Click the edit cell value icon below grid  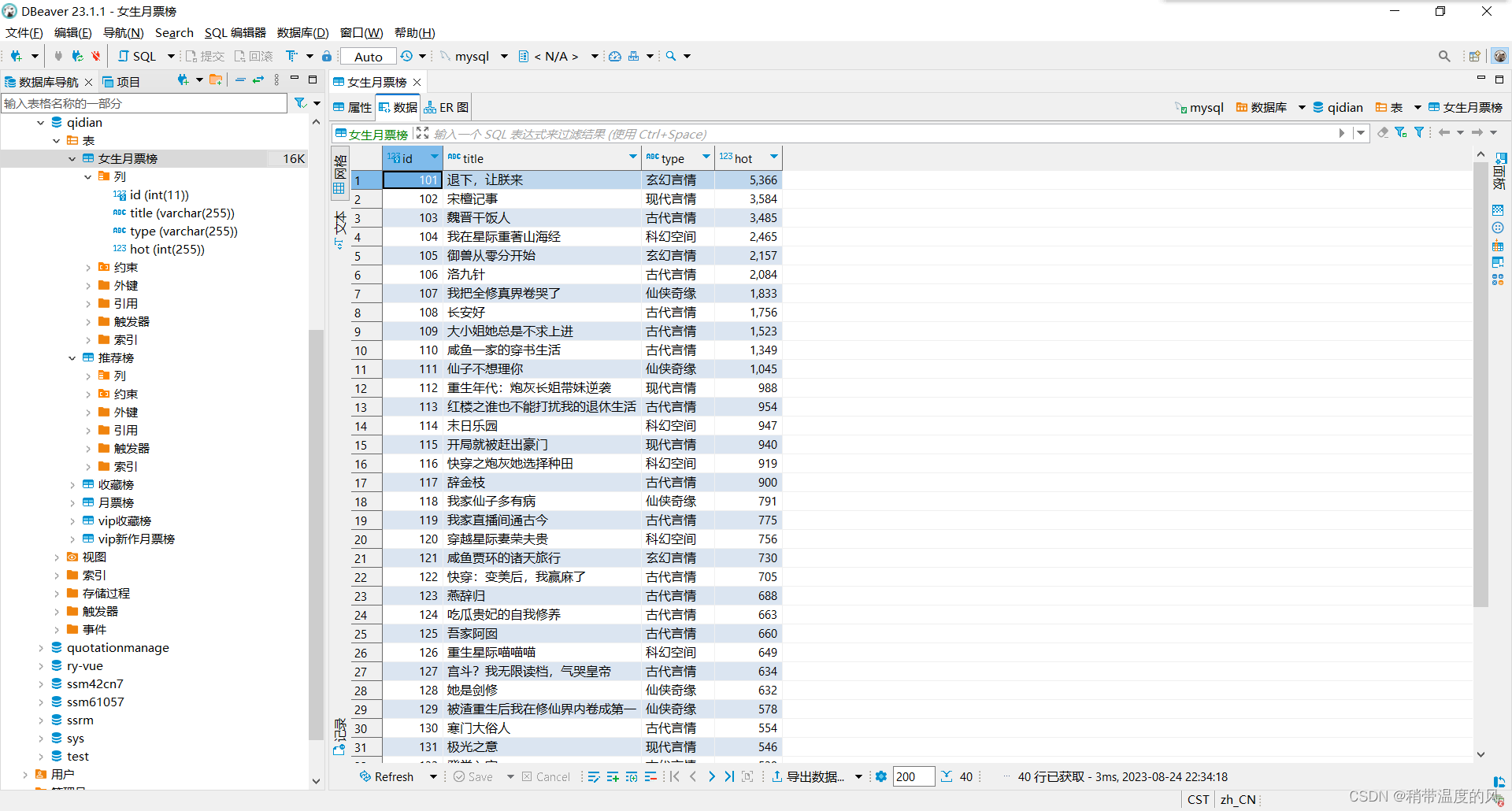[x=594, y=776]
